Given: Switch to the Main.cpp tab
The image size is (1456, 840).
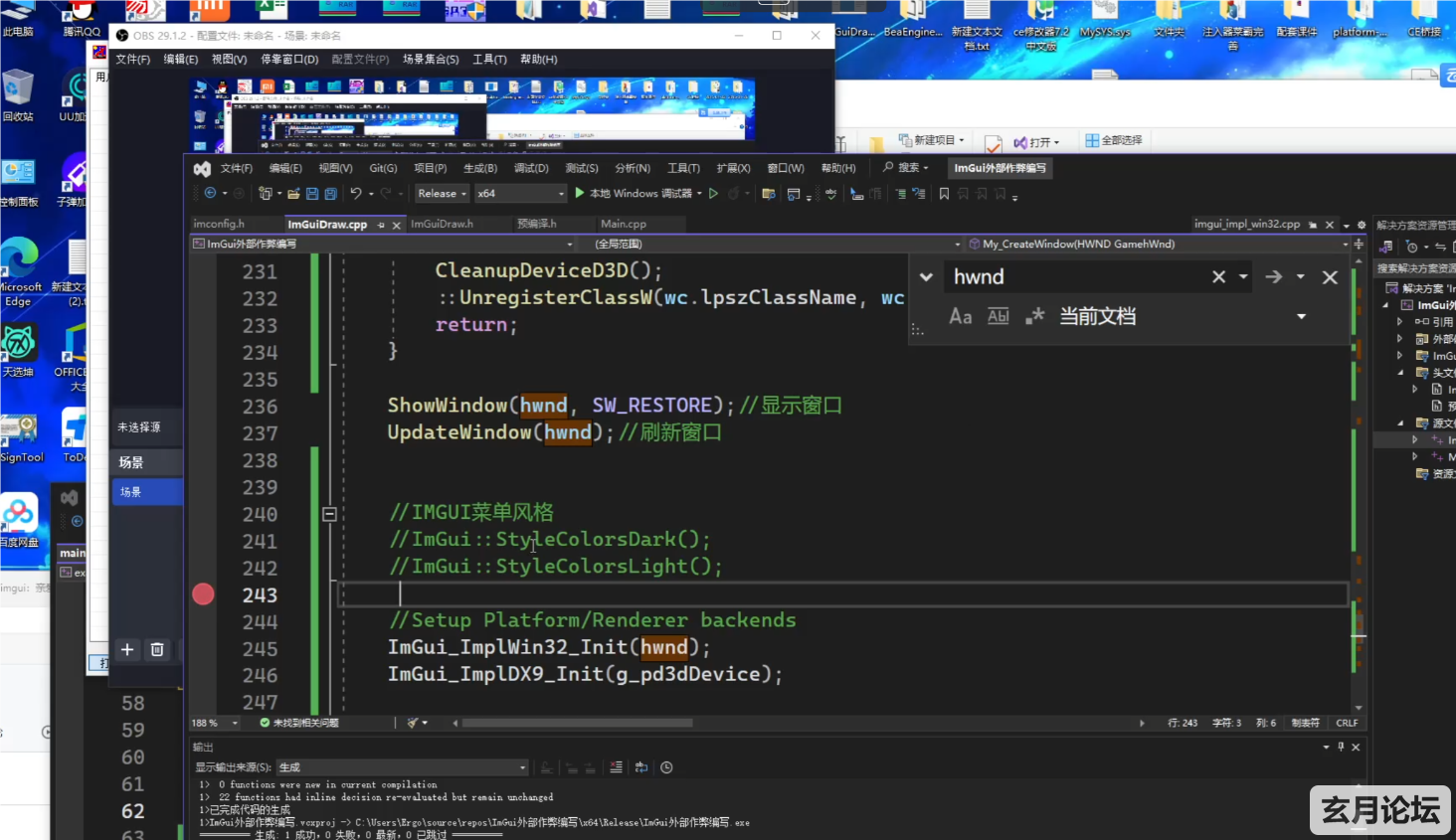Looking at the screenshot, I should click(624, 225).
